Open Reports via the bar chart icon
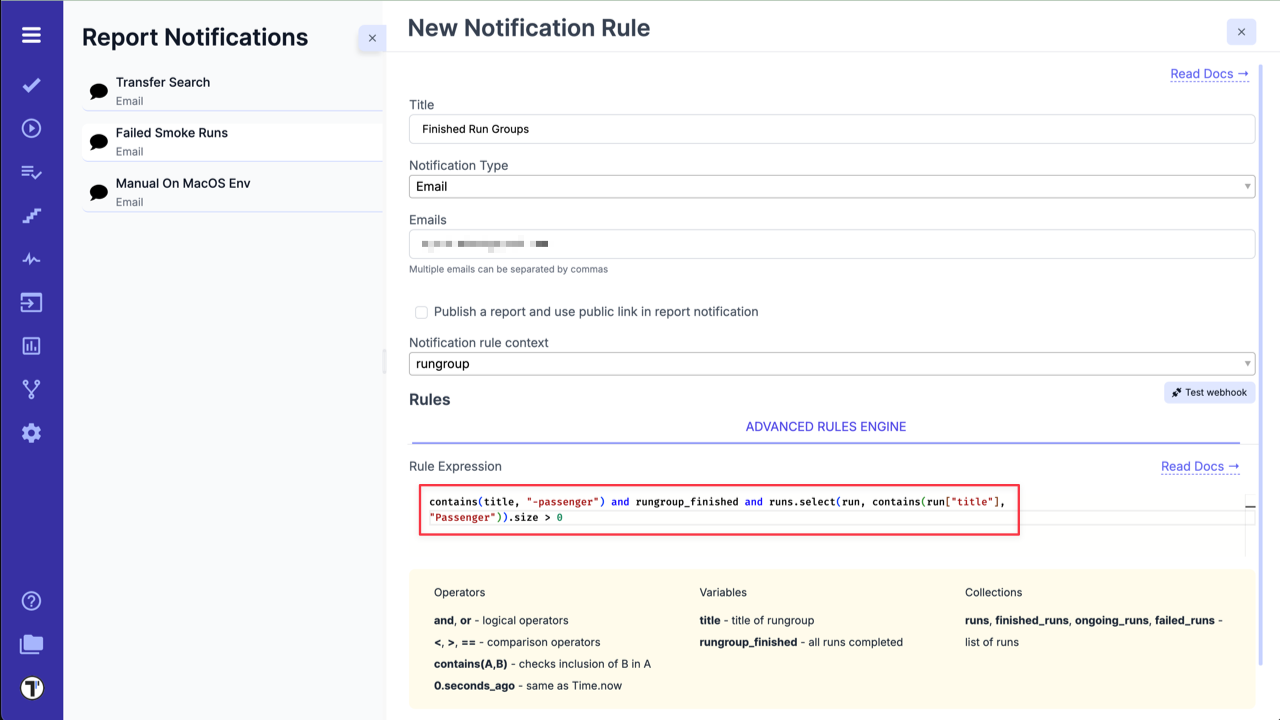 tap(31, 345)
